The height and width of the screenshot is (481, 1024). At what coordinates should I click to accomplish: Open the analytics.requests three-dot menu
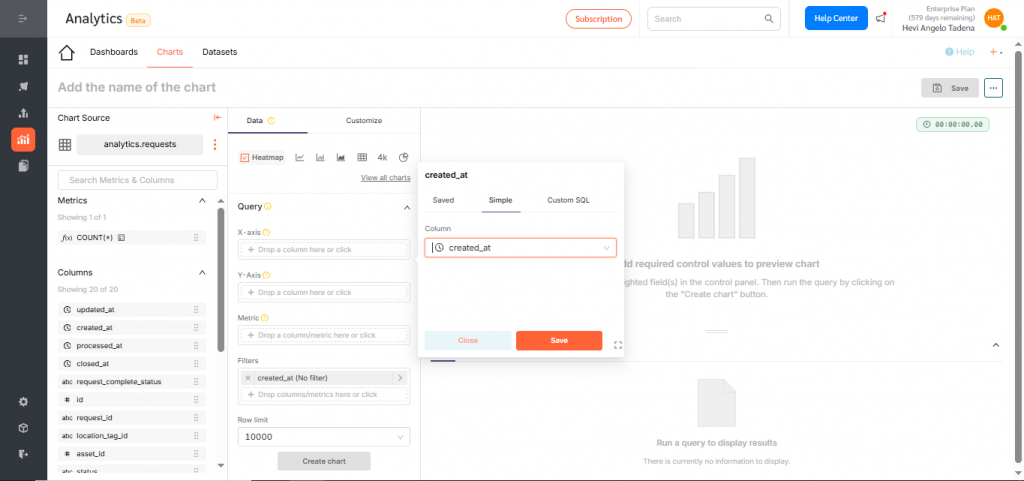pyautogui.click(x=214, y=145)
